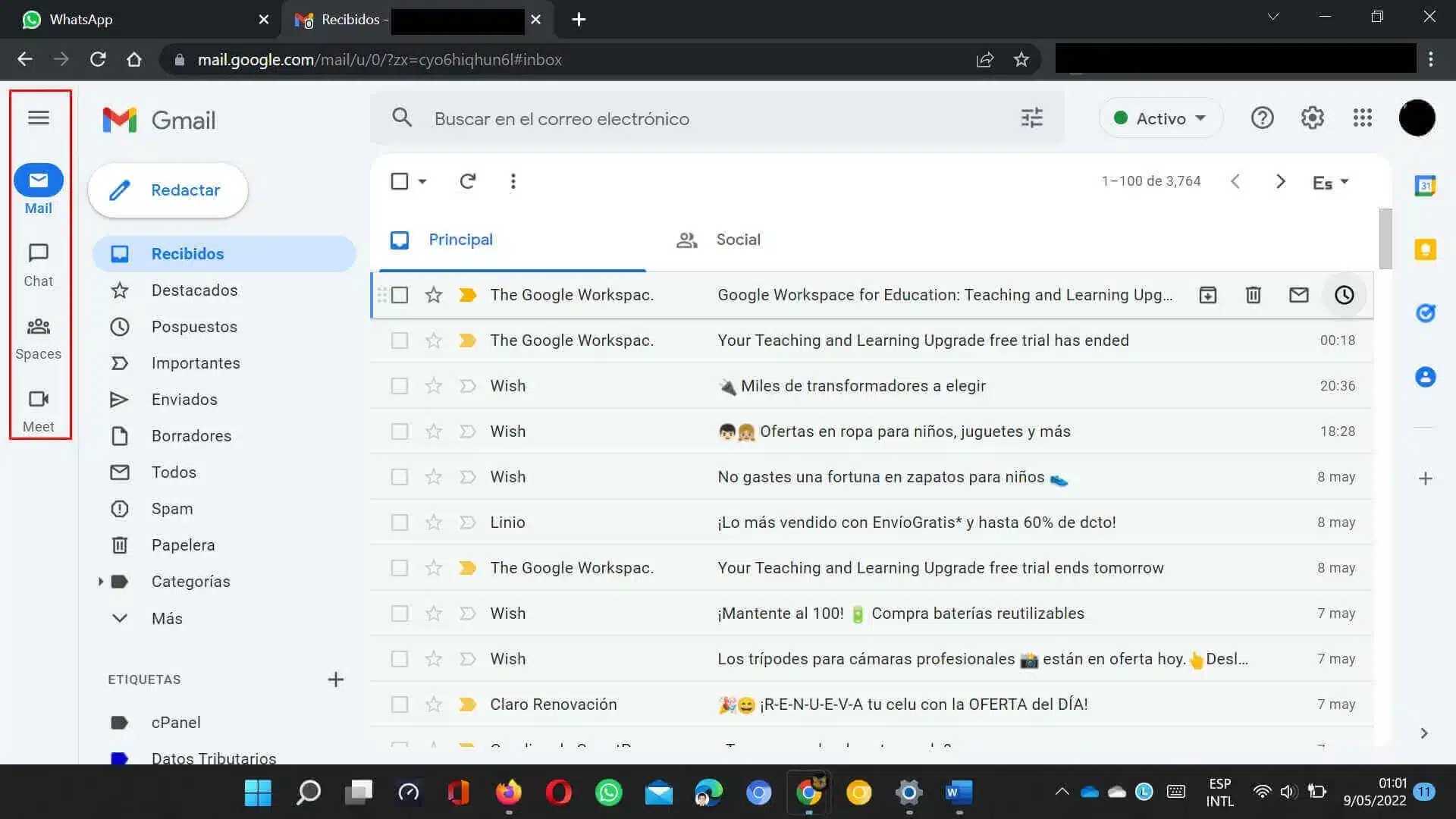Create a new label with plus icon
Image resolution: width=1456 pixels, height=819 pixels.
point(336,679)
